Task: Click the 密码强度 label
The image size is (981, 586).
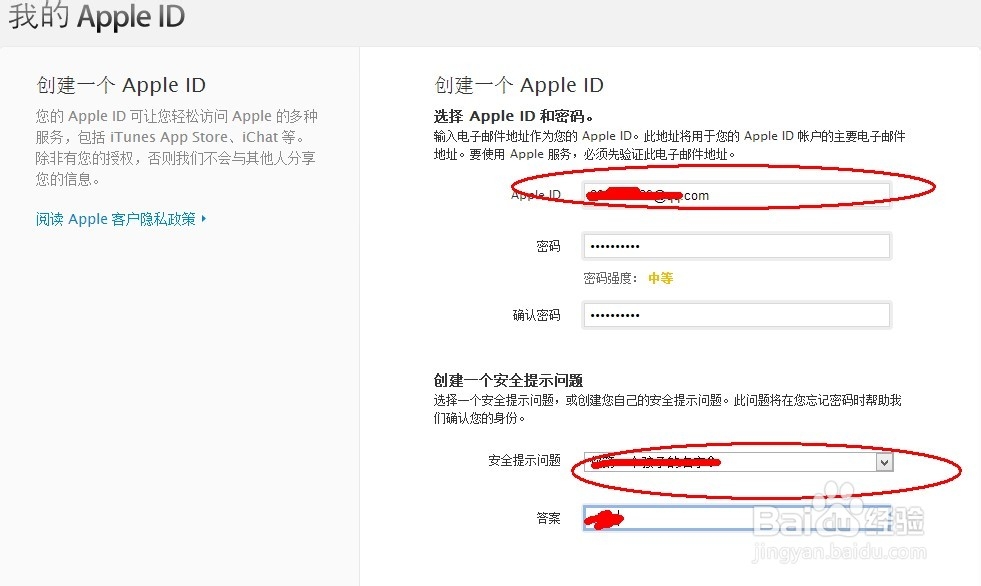Action: (x=610, y=278)
